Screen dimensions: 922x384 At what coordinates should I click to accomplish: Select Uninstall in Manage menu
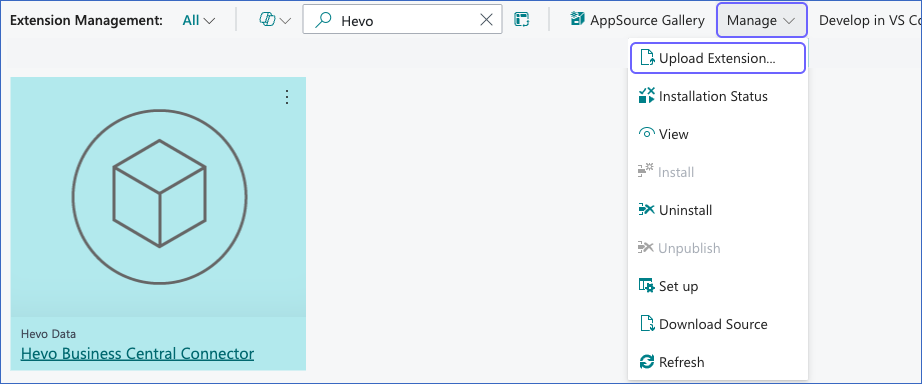717,210
